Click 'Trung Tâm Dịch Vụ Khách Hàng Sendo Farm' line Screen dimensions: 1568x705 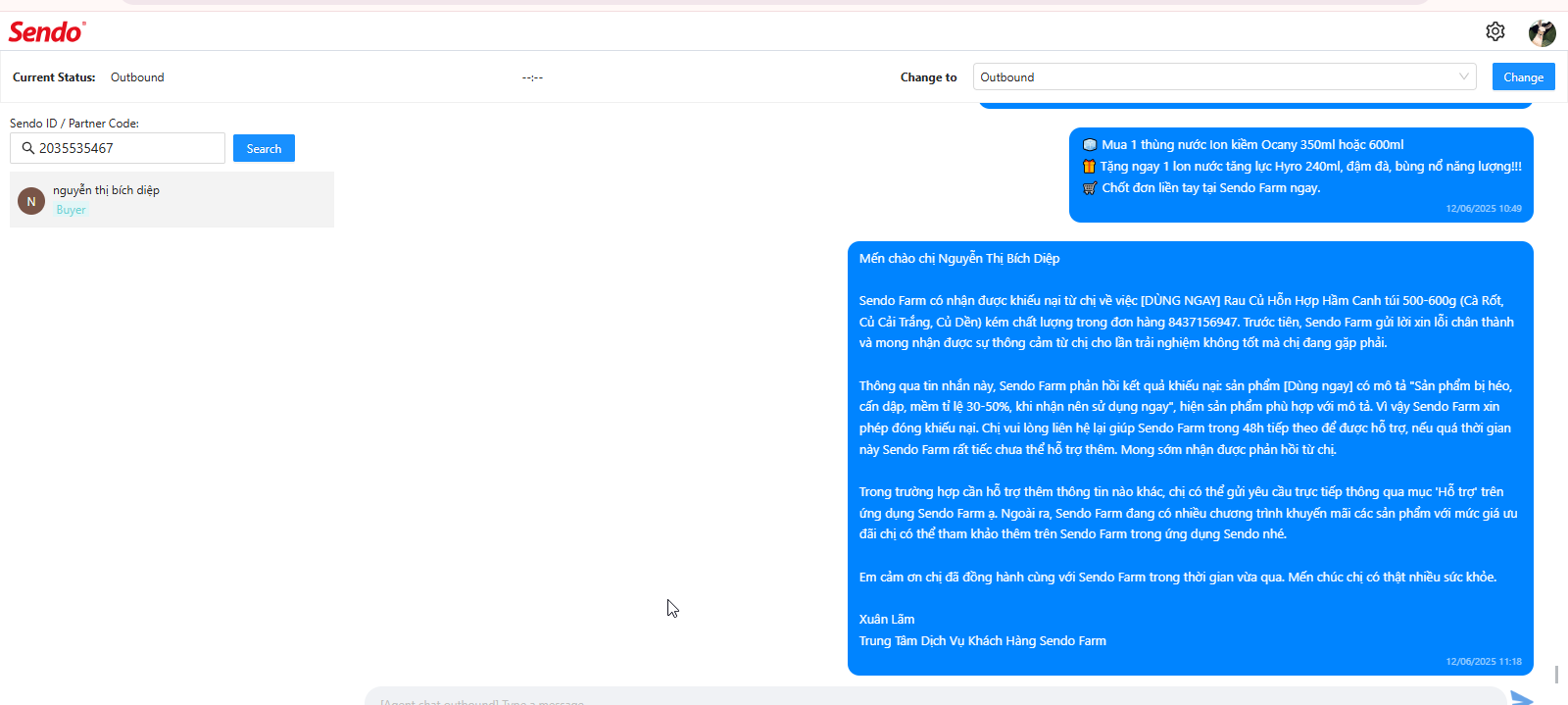pyautogui.click(x=983, y=641)
